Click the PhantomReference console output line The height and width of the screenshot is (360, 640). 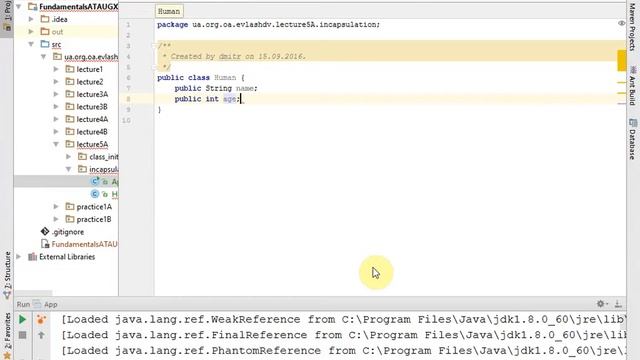pos(344,350)
